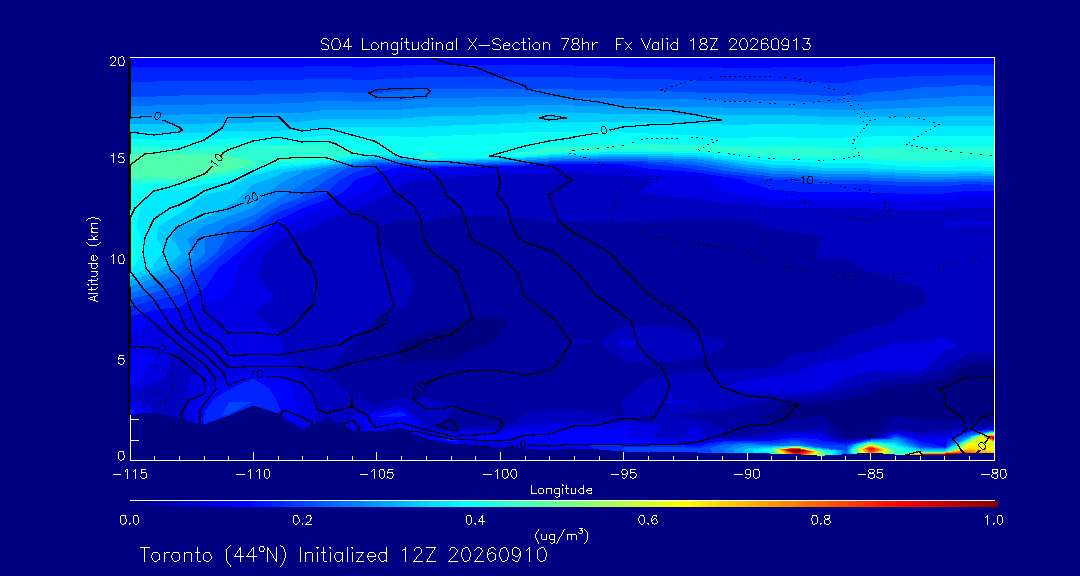Select the -115 longitude tick label
The image size is (1080, 576).
[x=130, y=475]
